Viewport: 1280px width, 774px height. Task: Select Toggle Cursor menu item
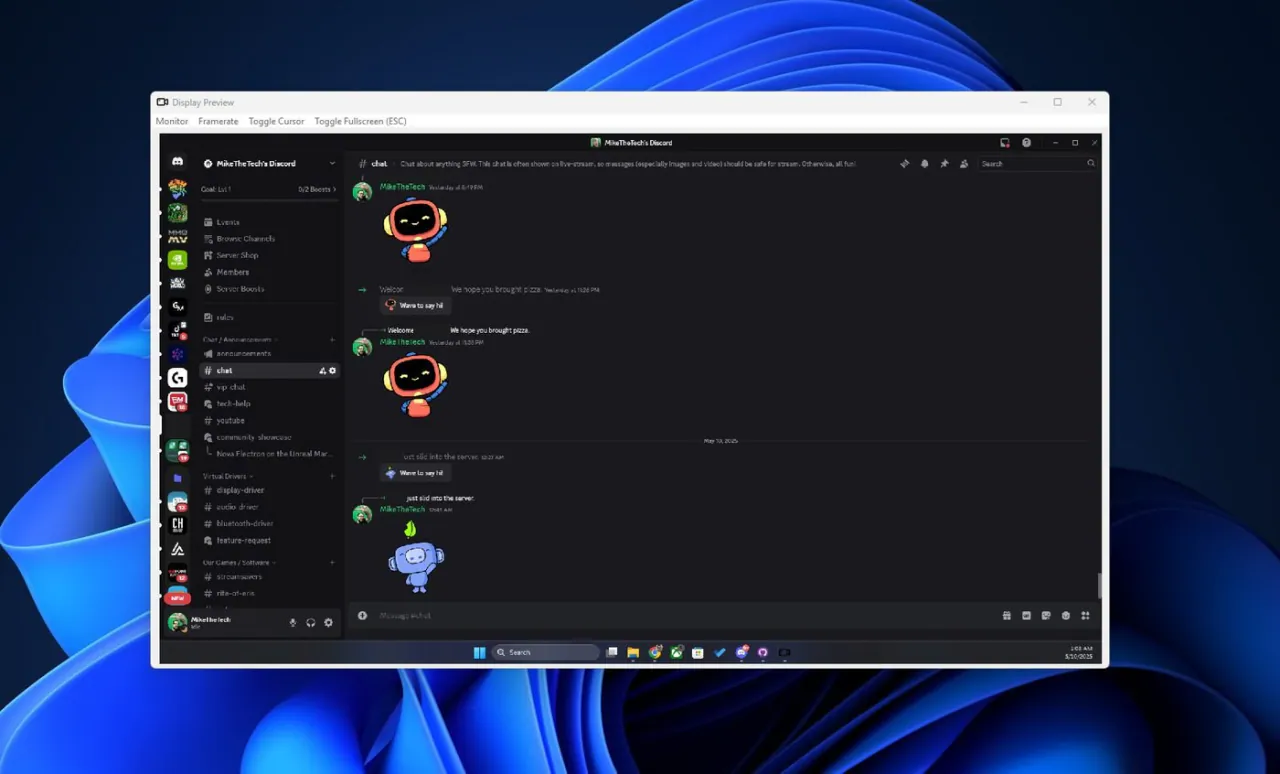276,121
